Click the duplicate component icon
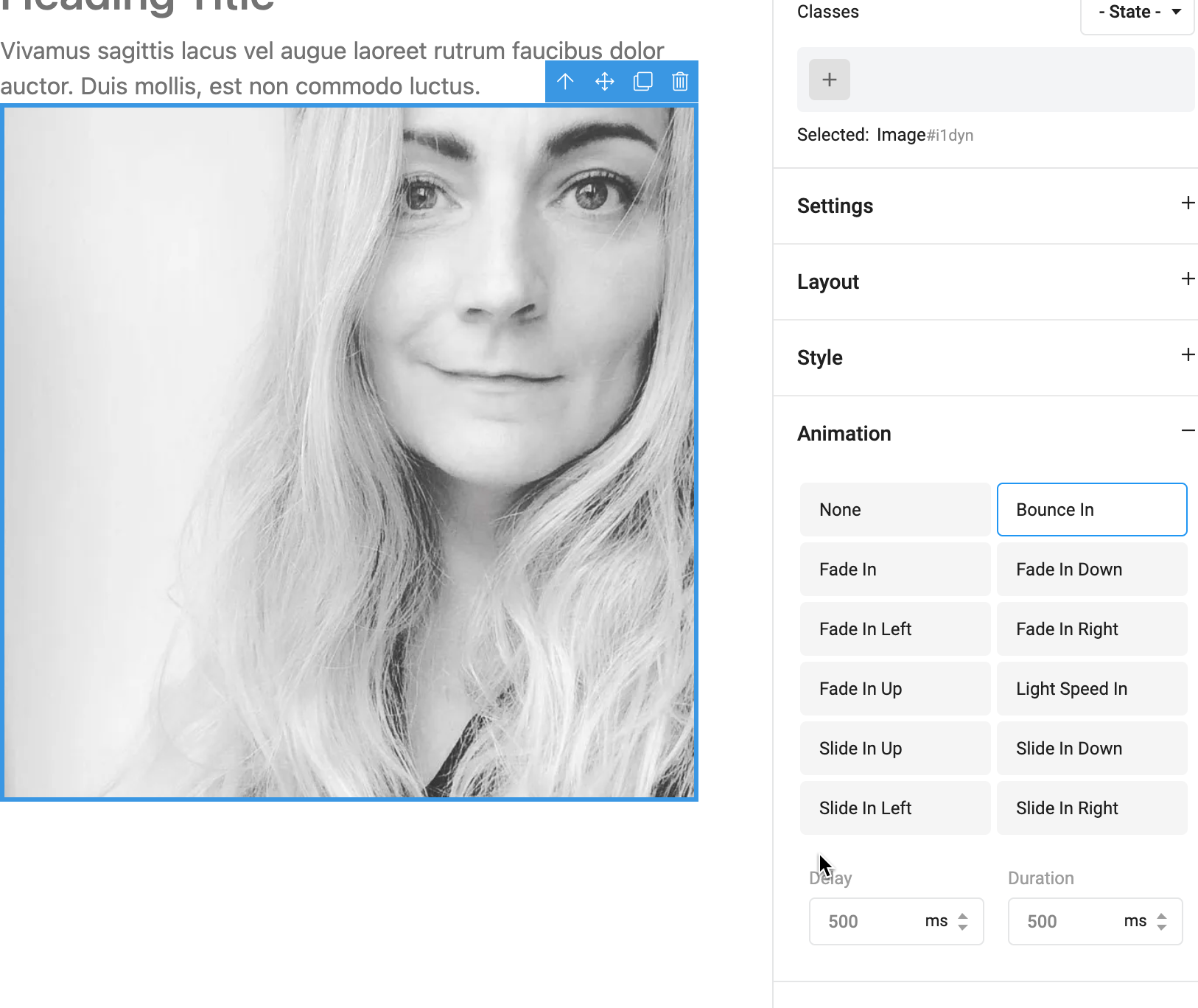The height and width of the screenshot is (1008, 1198). [642, 82]
